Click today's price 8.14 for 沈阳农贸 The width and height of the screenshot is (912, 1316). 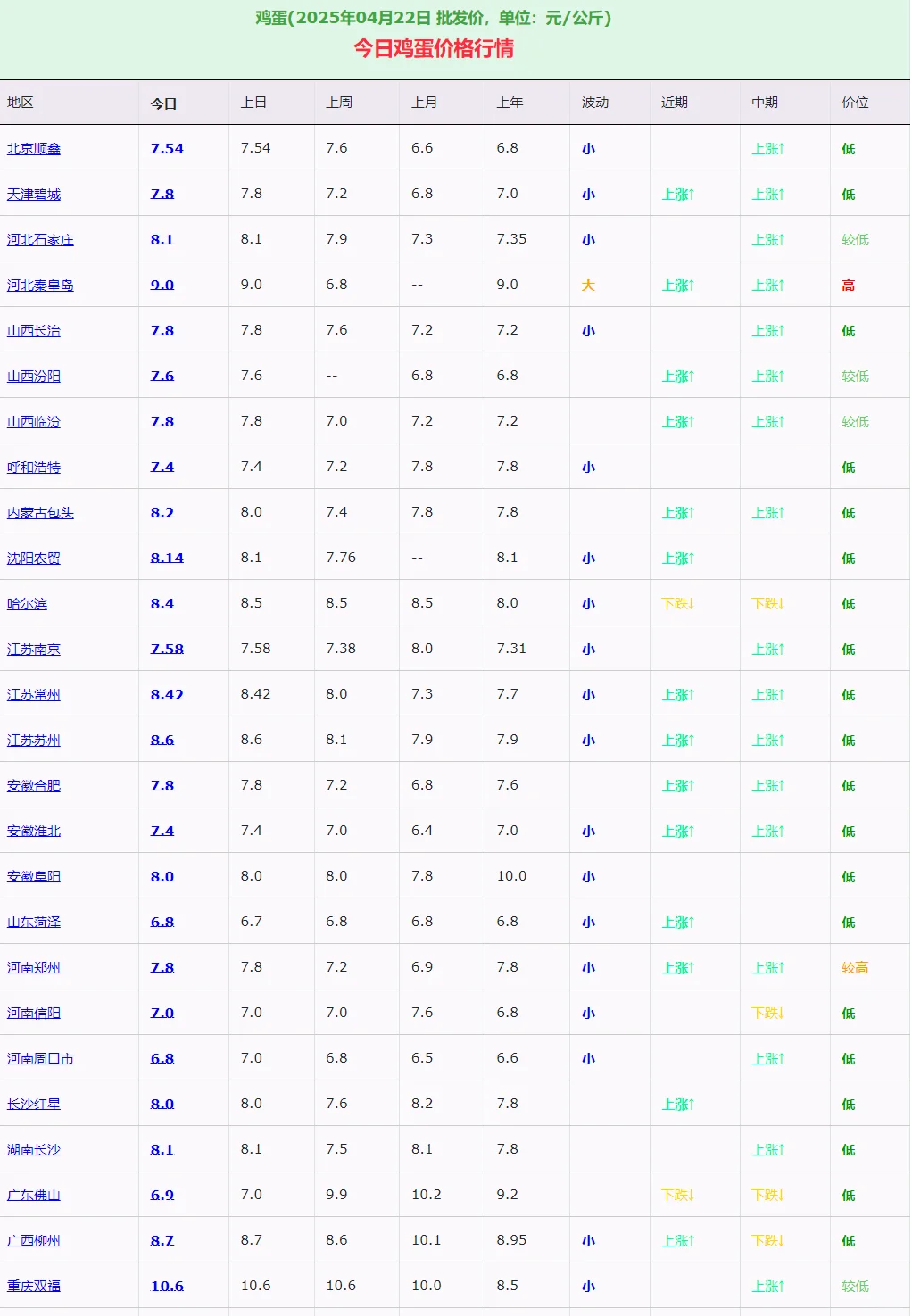pyautogui.click(x=167, y=558)
